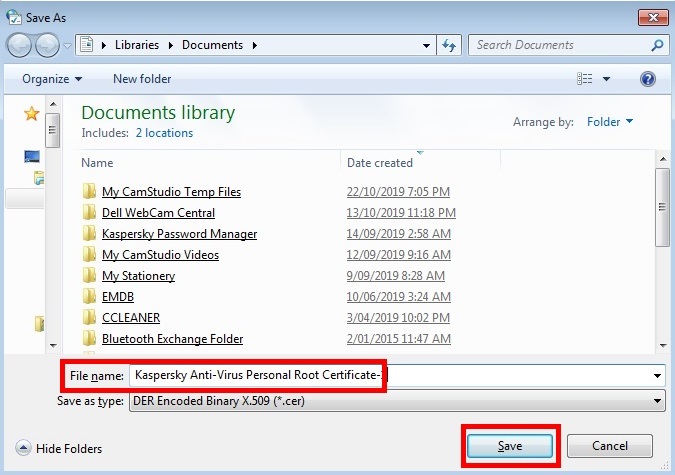675x475 pixels.
Task: Select My Stationery folder icon
Action: click(89, 275)
